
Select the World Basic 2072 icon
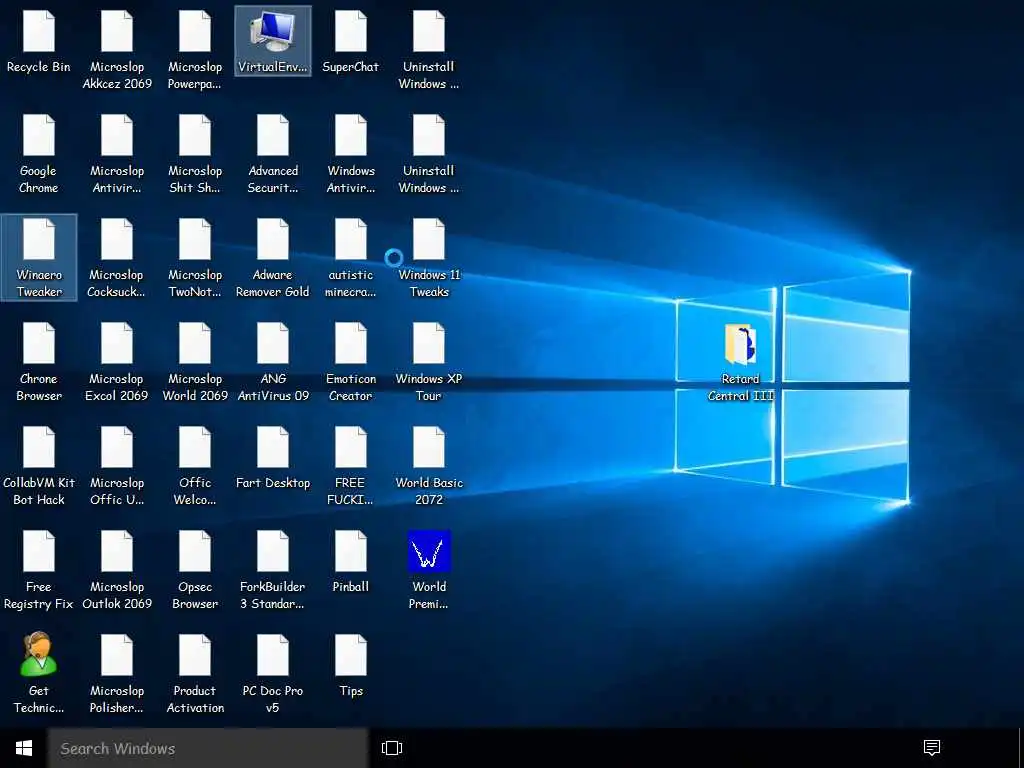point(429,465)
